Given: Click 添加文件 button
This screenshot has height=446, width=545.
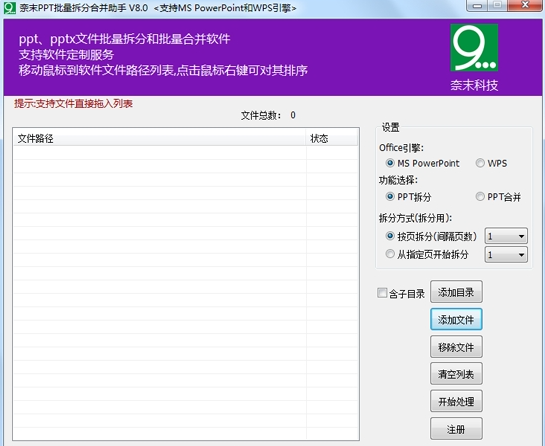Looking at the screenshot, I should tap(456, 319).
